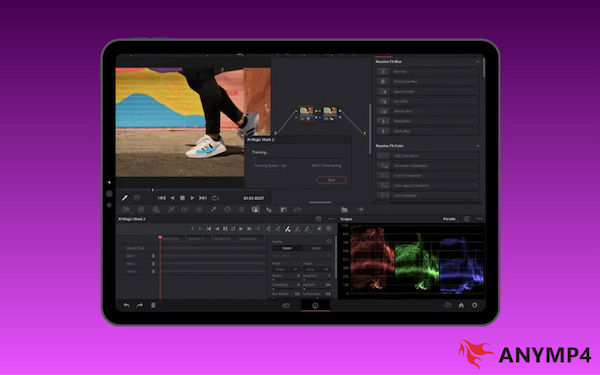Open settings gear in bottom bar
Image resolution: width=600 pixels, height=375 pixels.
[x=474, y=305]
